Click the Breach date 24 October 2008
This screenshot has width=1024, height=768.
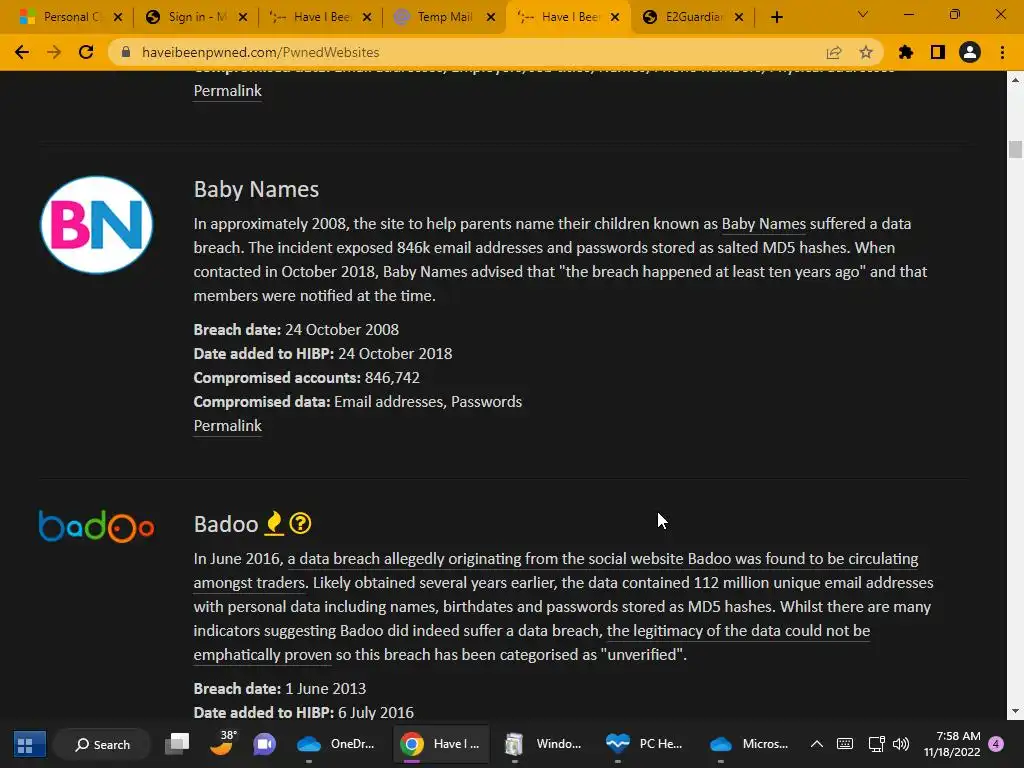296,330
